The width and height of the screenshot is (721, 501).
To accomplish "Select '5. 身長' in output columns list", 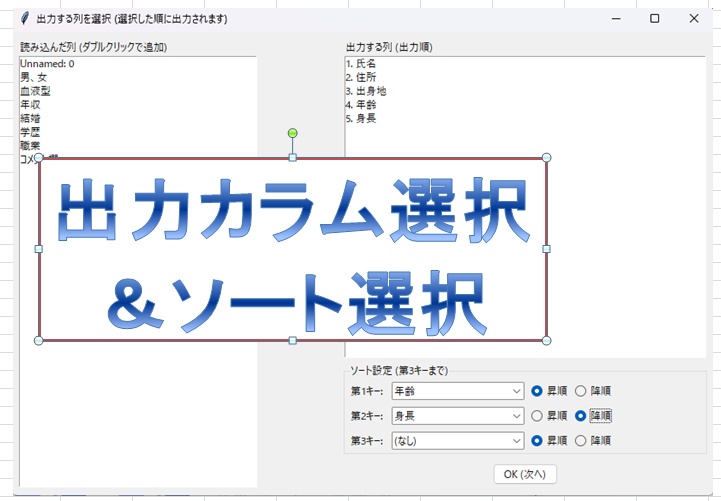I will (x=361, y=118).
